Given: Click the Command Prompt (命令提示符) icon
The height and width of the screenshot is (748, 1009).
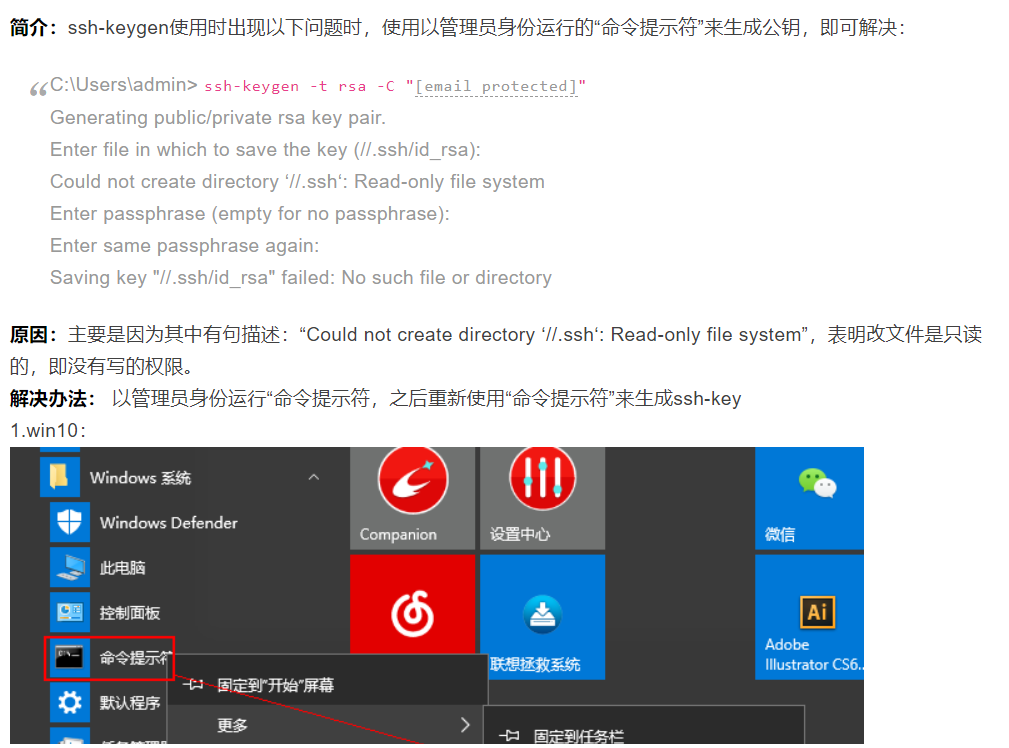Looking at the screenshot, I should (69, 658).
